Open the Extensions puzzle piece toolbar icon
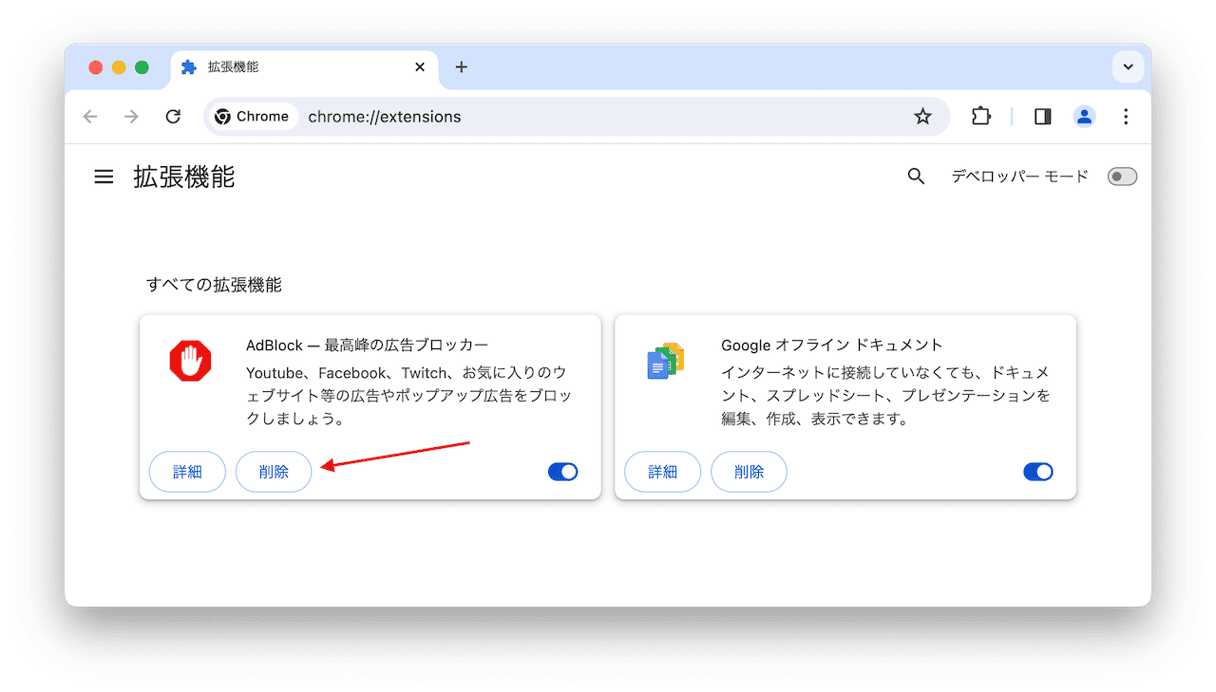The height and width of the screenshot is (692, 1216). (980, 117)
